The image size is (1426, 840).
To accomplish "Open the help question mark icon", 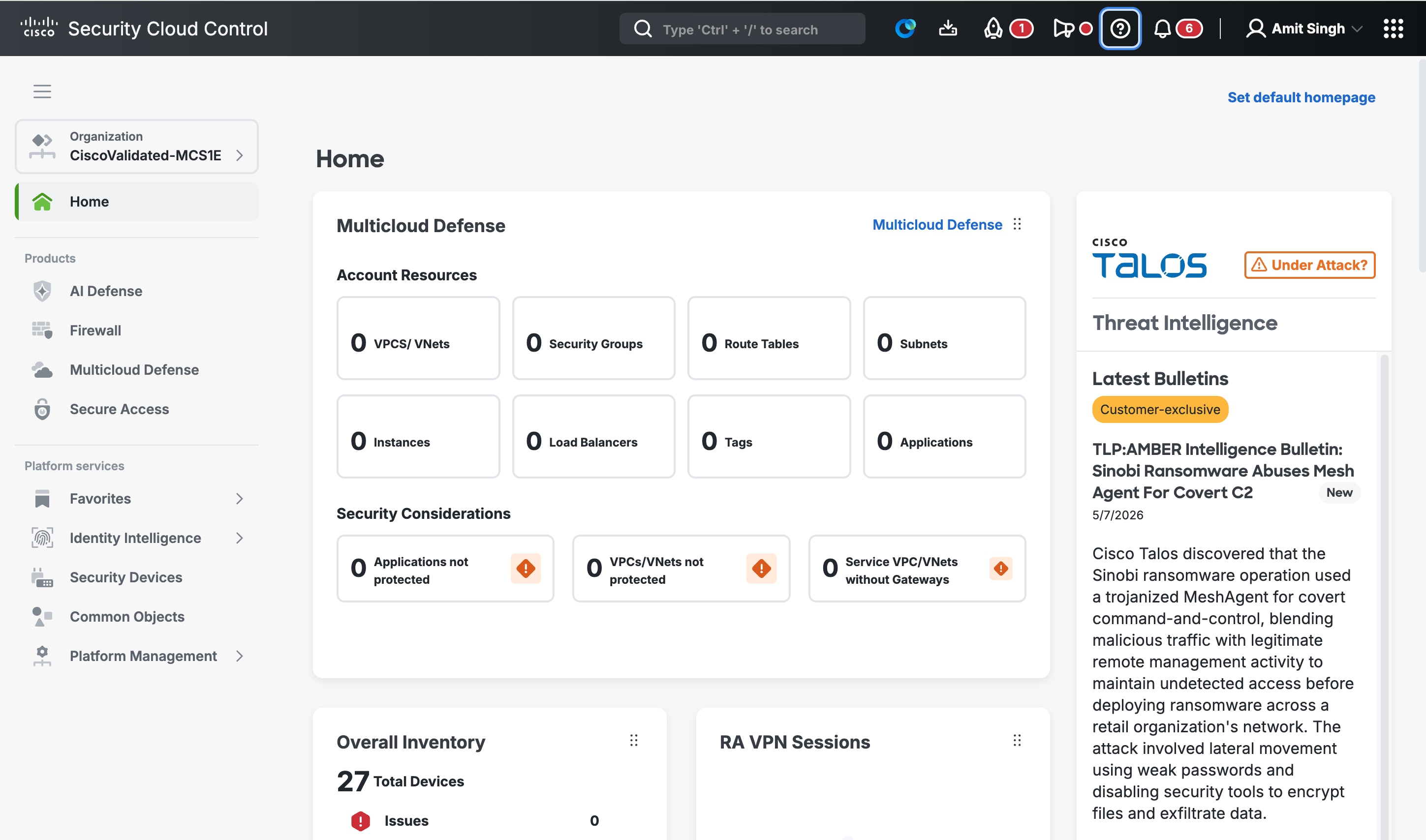I will click(1119, 29).
